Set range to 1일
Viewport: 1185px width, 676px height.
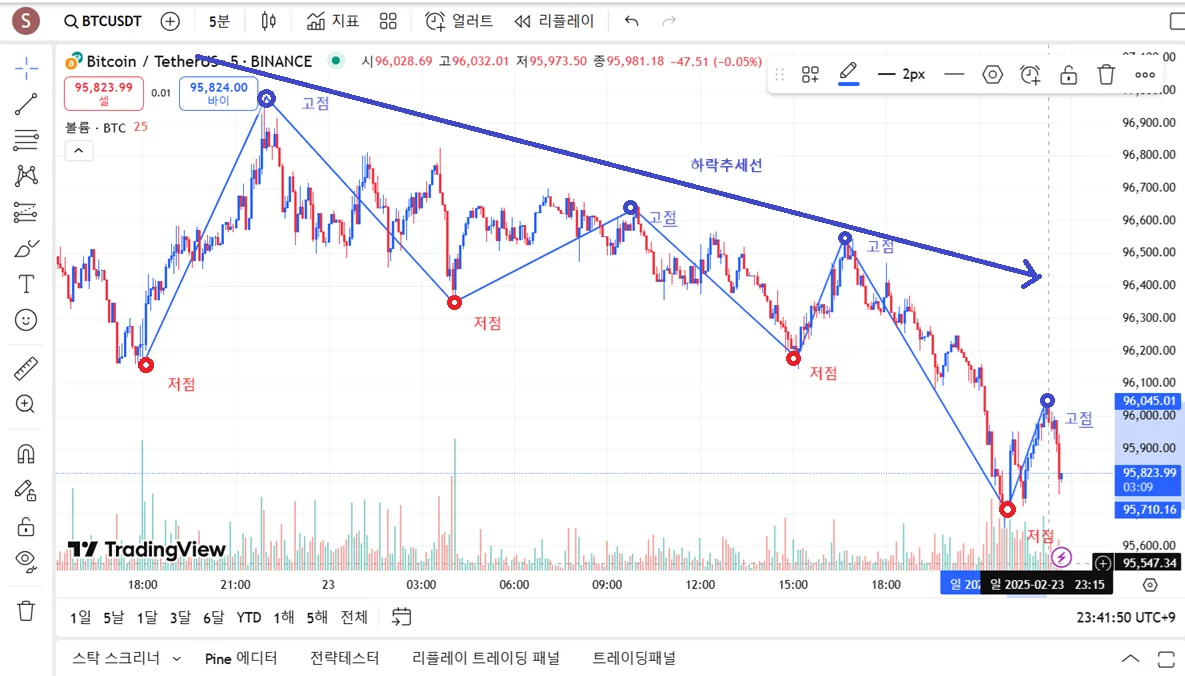[80, 618]
